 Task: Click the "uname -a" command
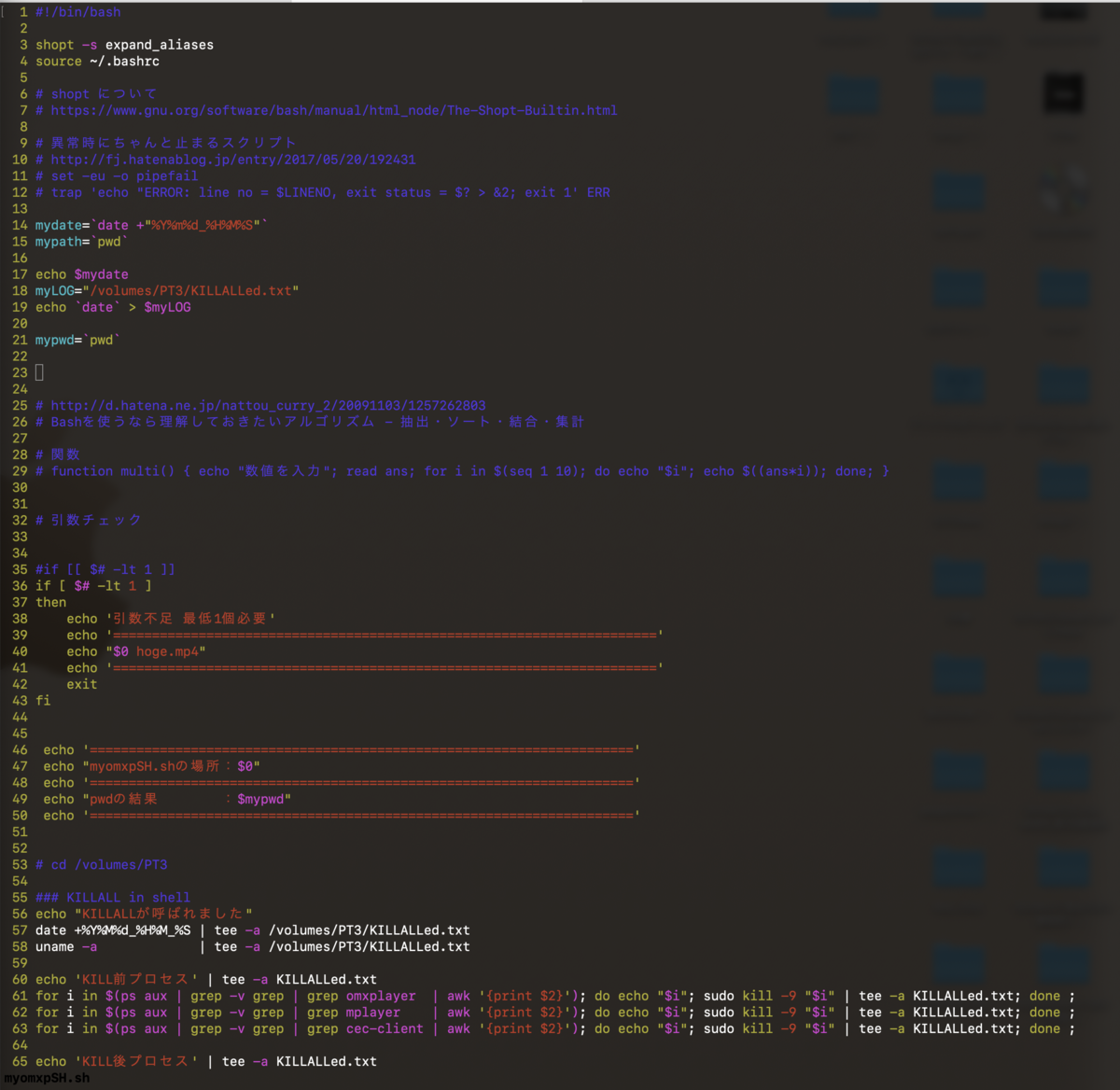click(66, 947)
